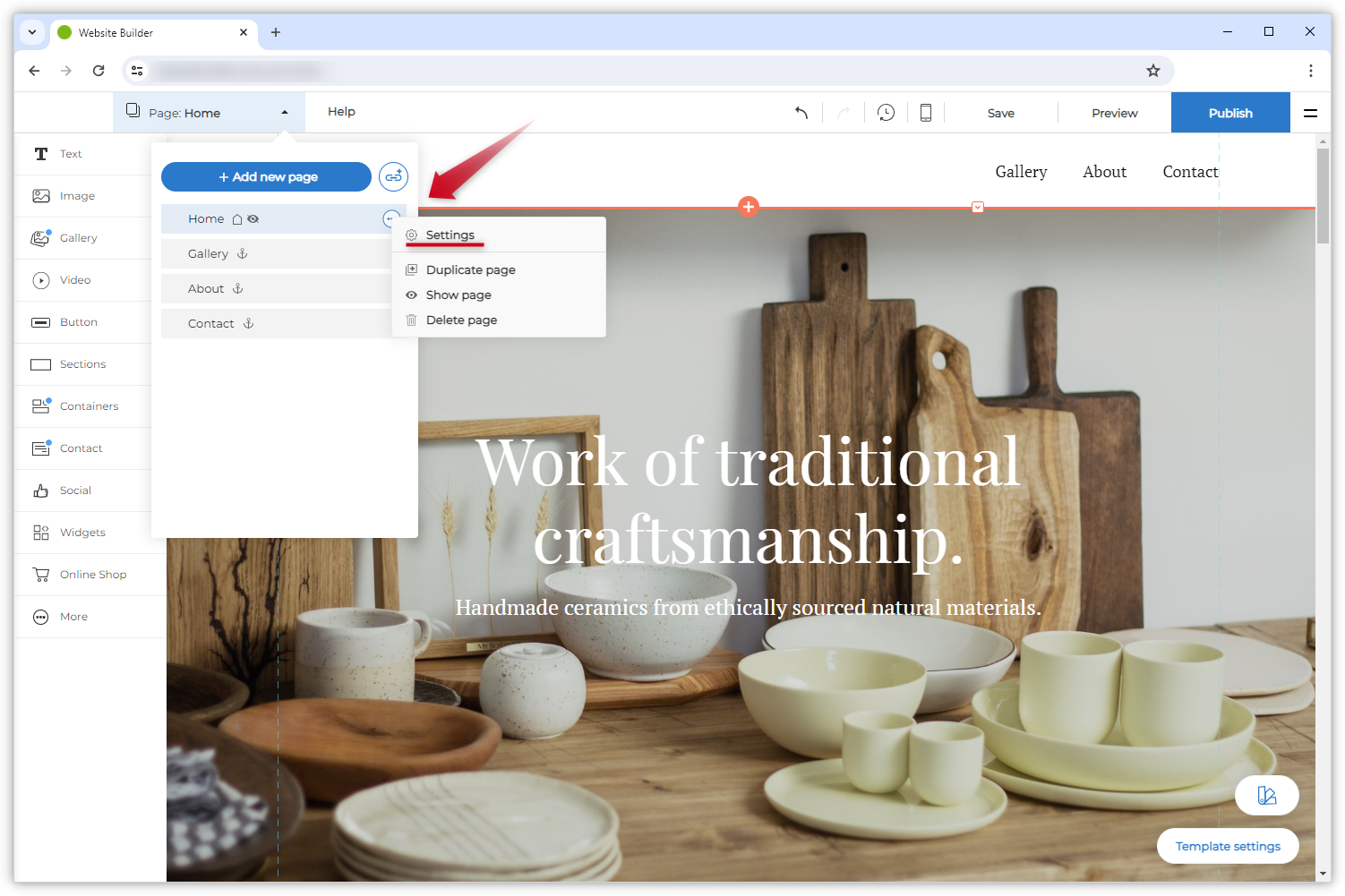Click the hidden eye icon on Home
The image size is (1345, 896).
253,219
